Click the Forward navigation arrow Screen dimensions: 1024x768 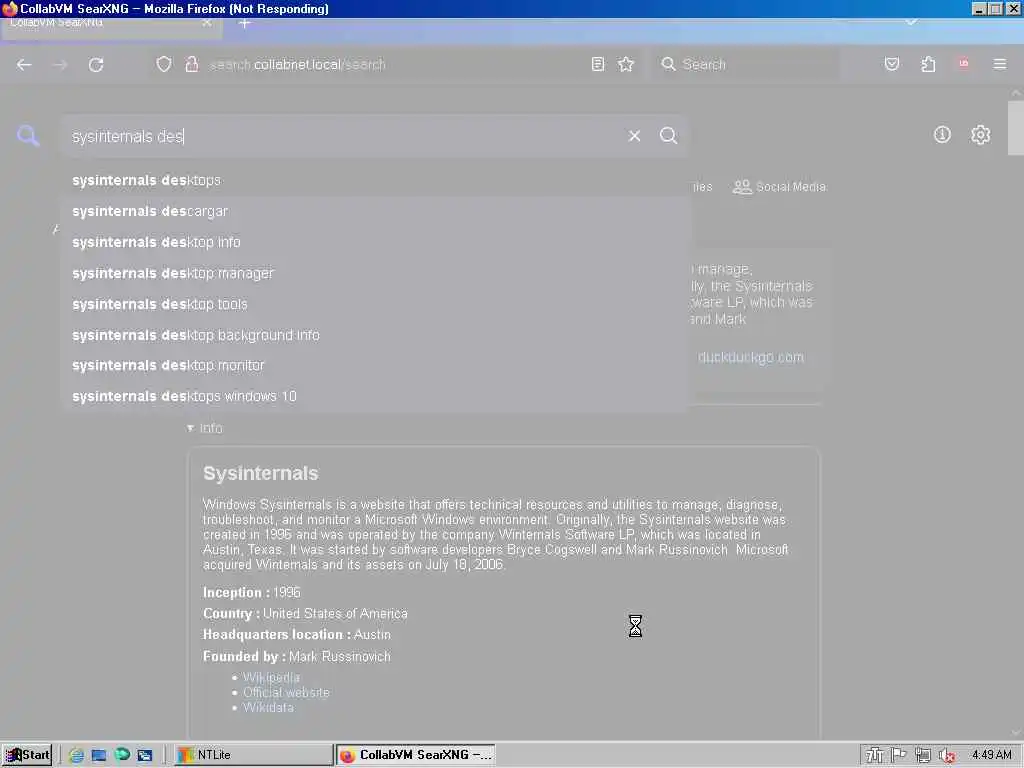(59, 65)
